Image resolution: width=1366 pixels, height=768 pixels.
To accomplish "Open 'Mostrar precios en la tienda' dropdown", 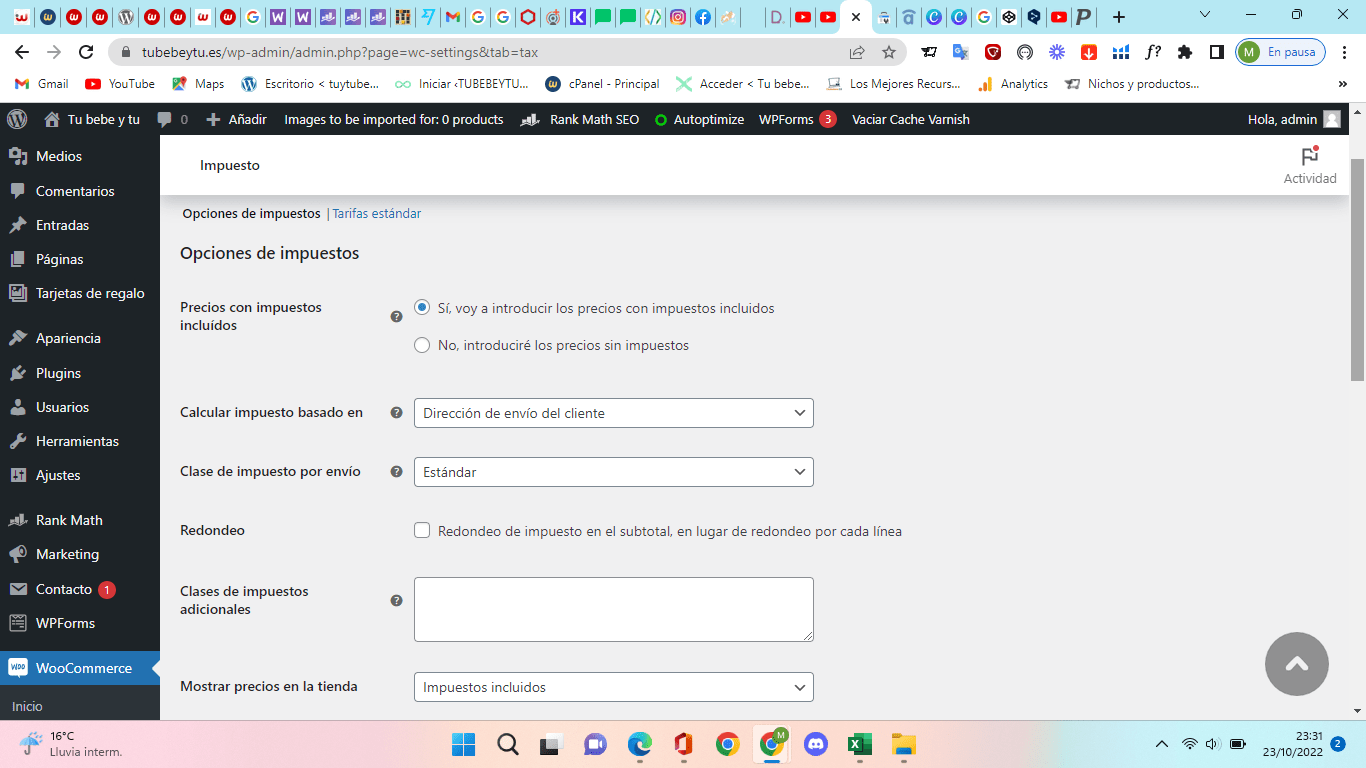I will pos(613,687).
